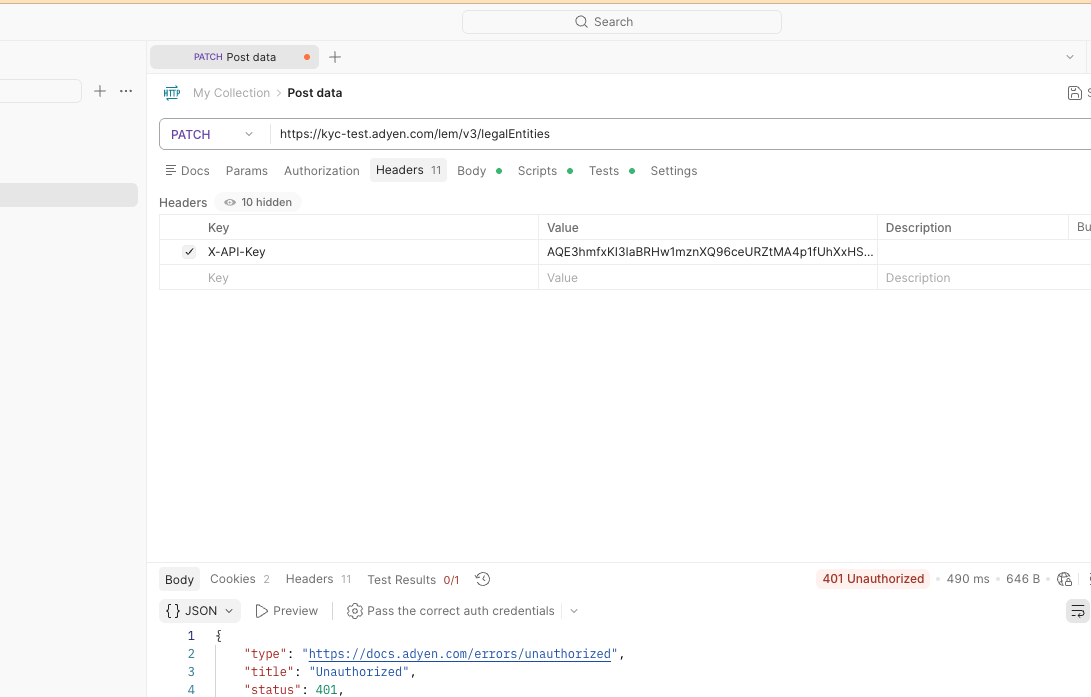Open a new request tab with the plus icon

(335, 57)
